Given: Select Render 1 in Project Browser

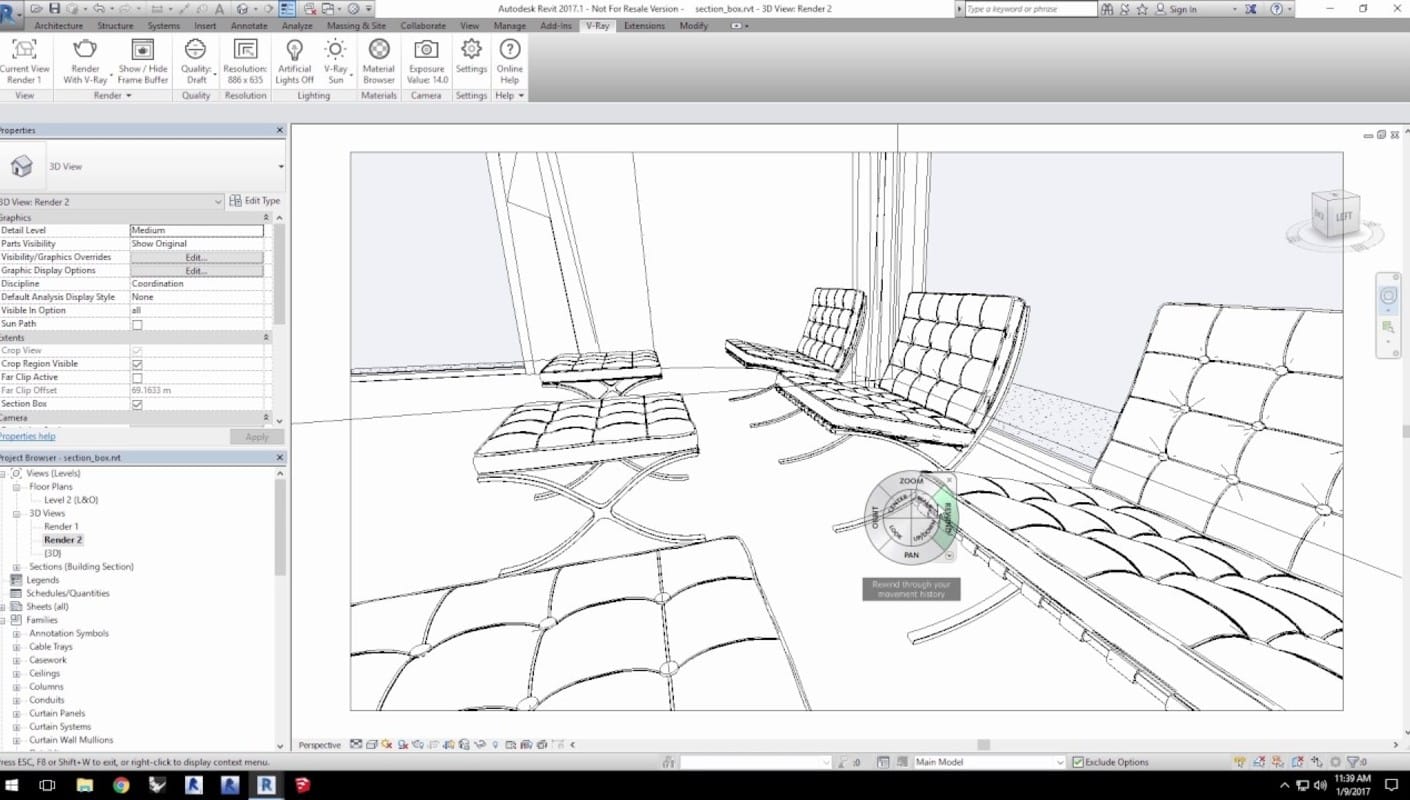Looking at the screenshot, I should pyautogui.click(x=61, y=526).
